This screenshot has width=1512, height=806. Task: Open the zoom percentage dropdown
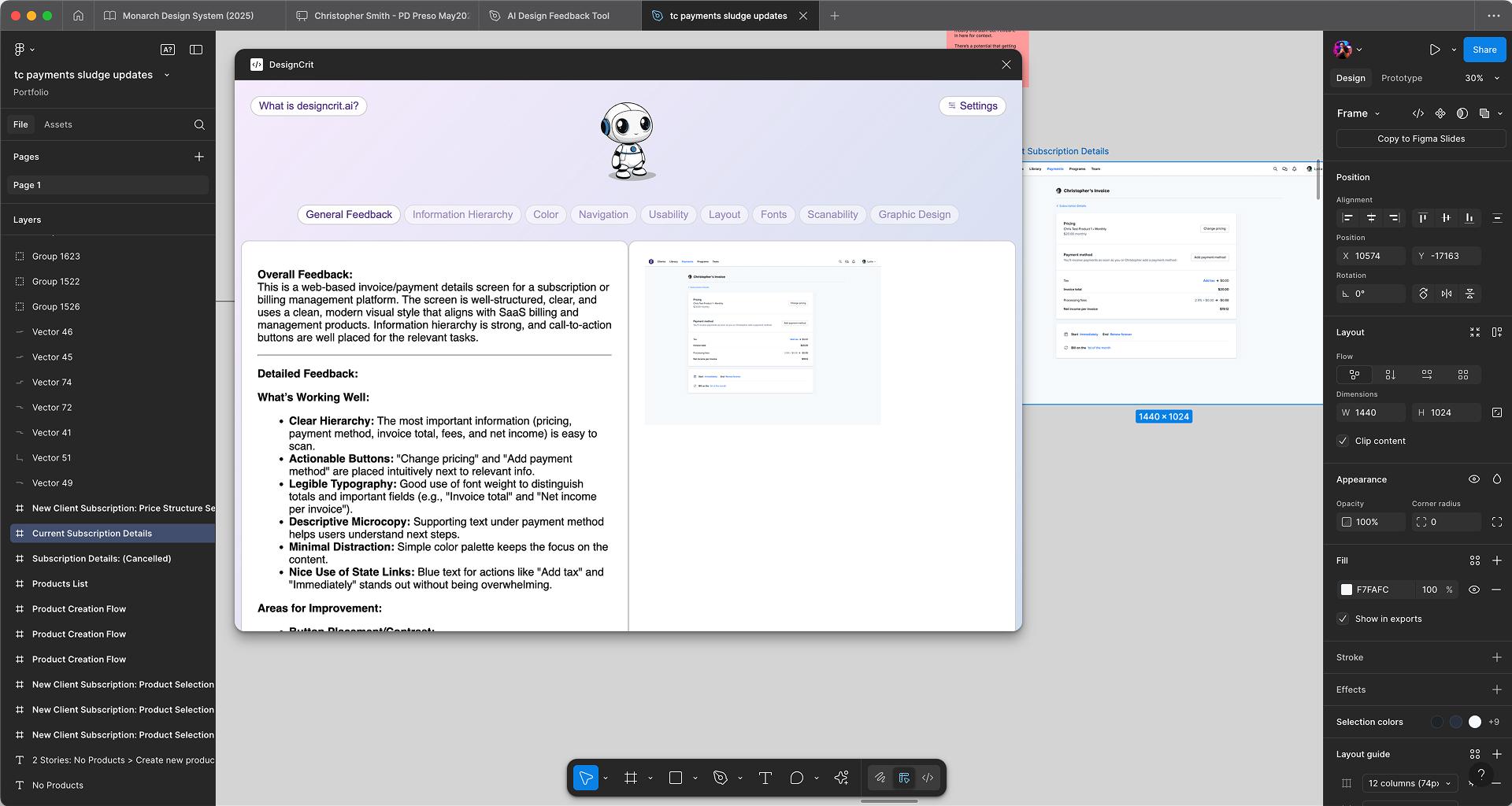click(1480, 78)
